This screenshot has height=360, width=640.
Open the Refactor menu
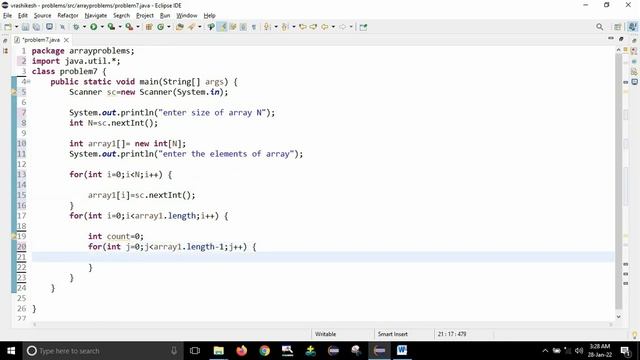68,16
